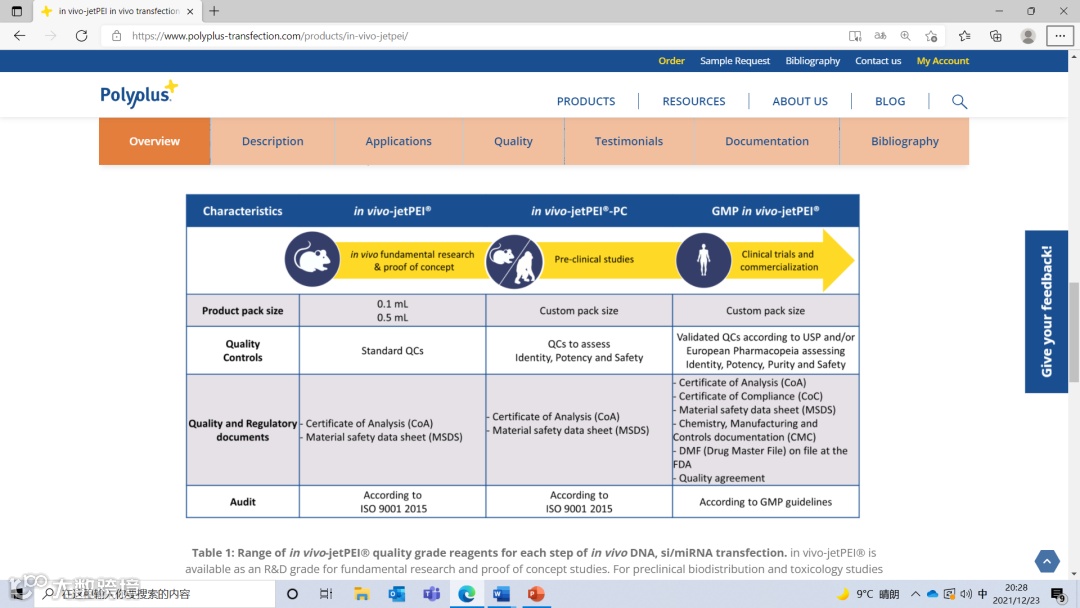Screen dimensions: 1080x608
Task: Open Windows Start menu
Action: tap(17, 594)
